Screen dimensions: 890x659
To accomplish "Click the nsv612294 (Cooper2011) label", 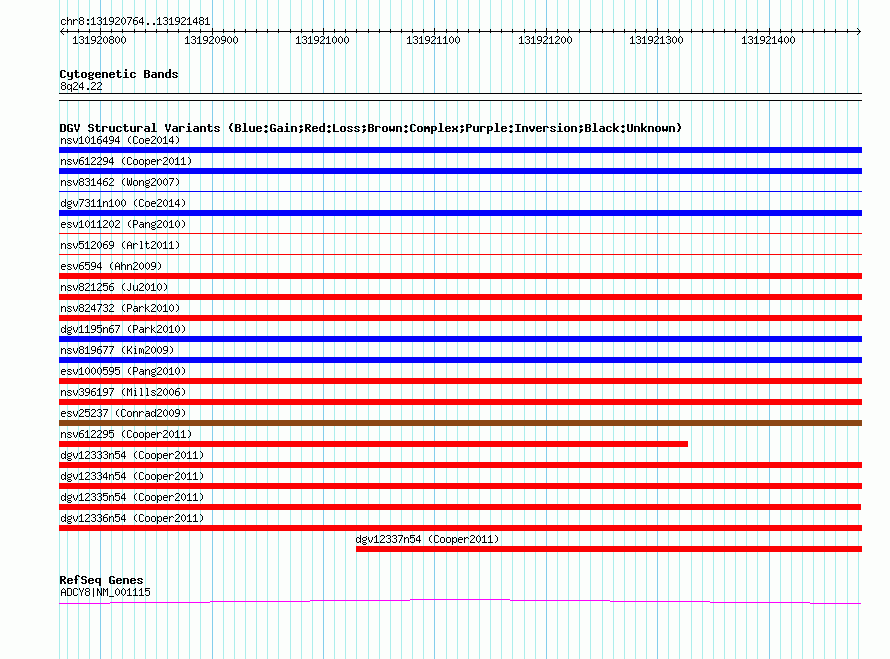I will coord(126,161).
